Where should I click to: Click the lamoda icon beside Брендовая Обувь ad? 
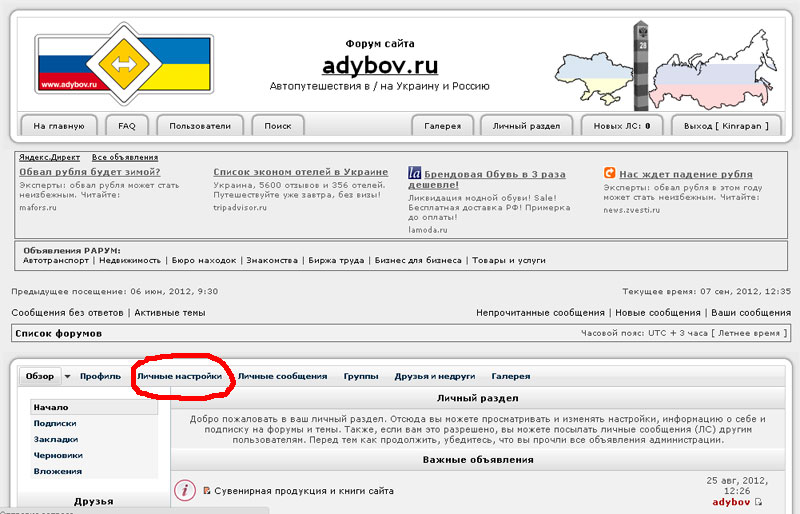[414, 173]
